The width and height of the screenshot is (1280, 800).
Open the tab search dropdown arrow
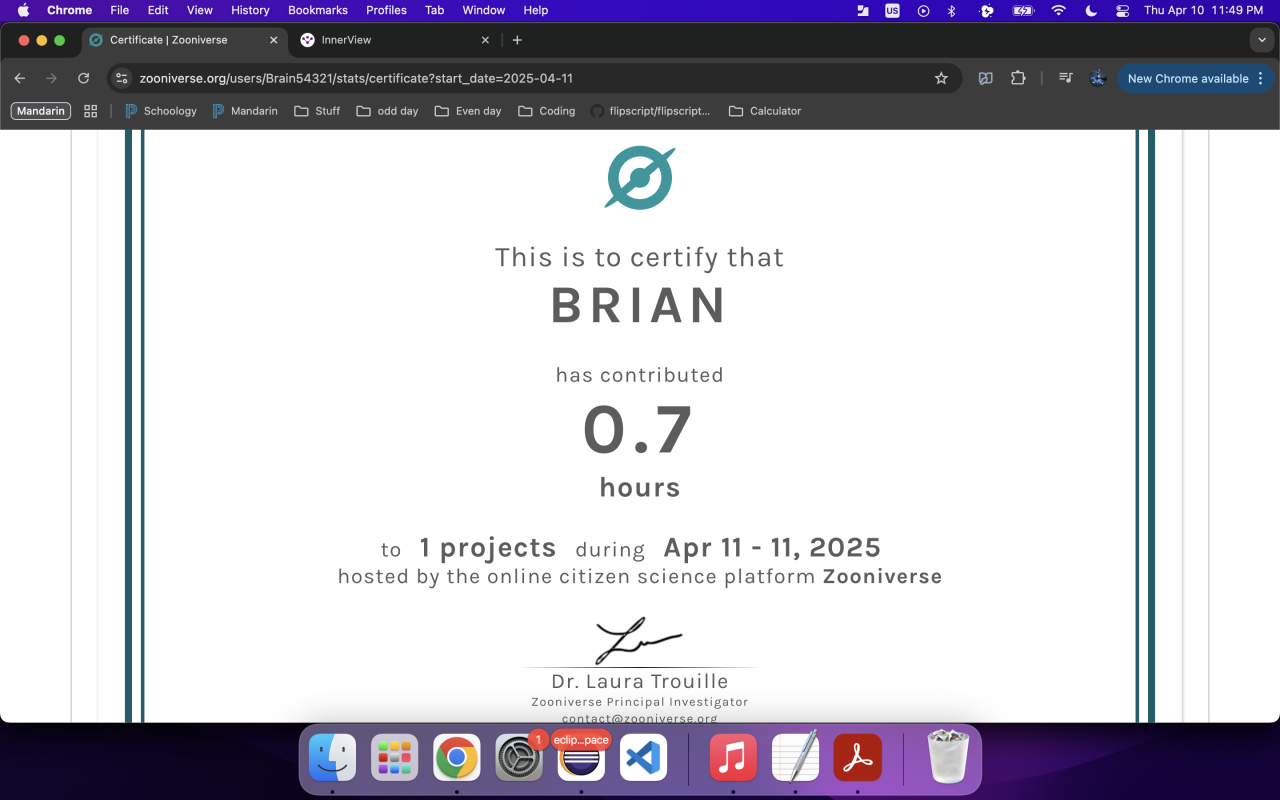[x=1260, y=40]
